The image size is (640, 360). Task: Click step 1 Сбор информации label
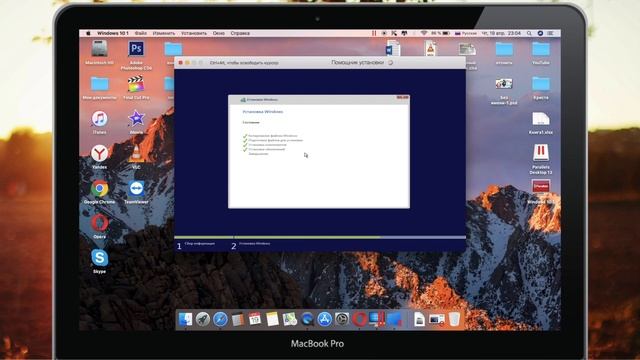click(x=200, y=244)
